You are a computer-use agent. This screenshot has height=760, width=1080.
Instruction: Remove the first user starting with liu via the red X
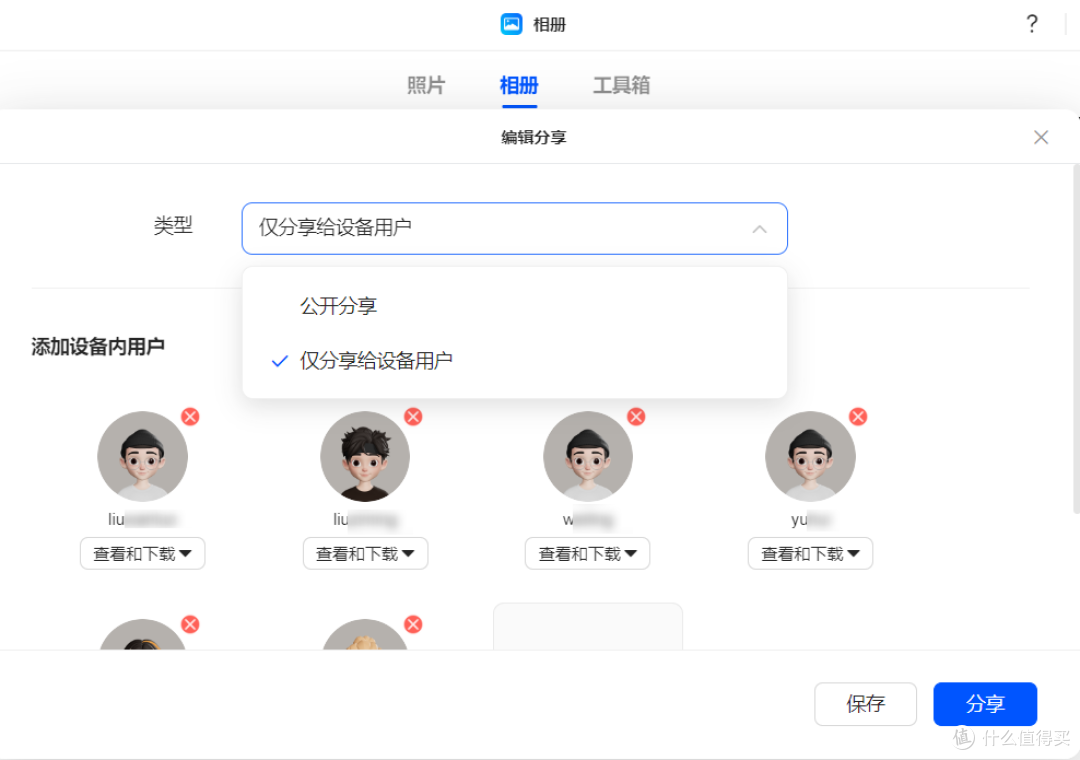(x=191, y=417)
